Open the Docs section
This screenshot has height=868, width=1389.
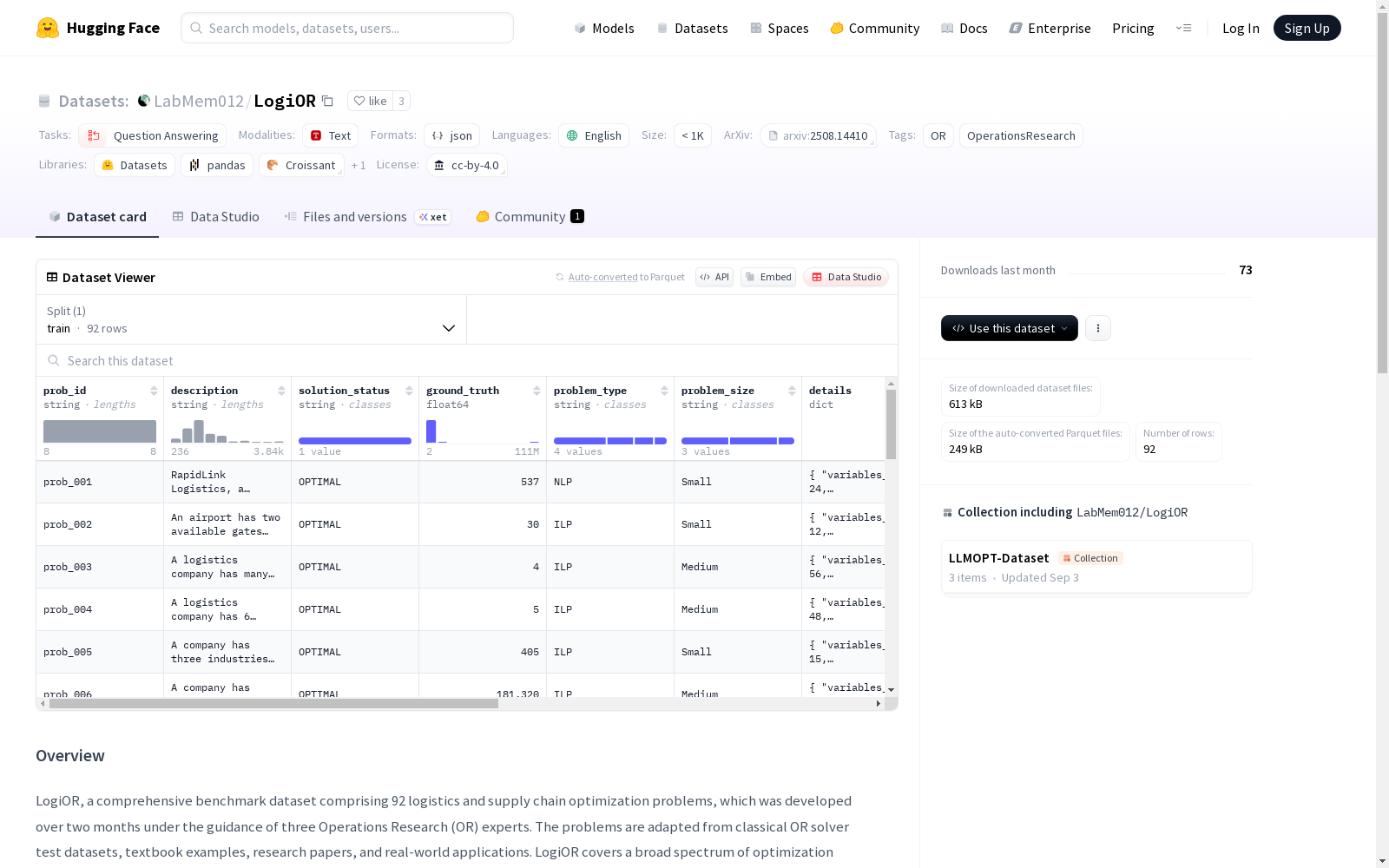[964, 28]
